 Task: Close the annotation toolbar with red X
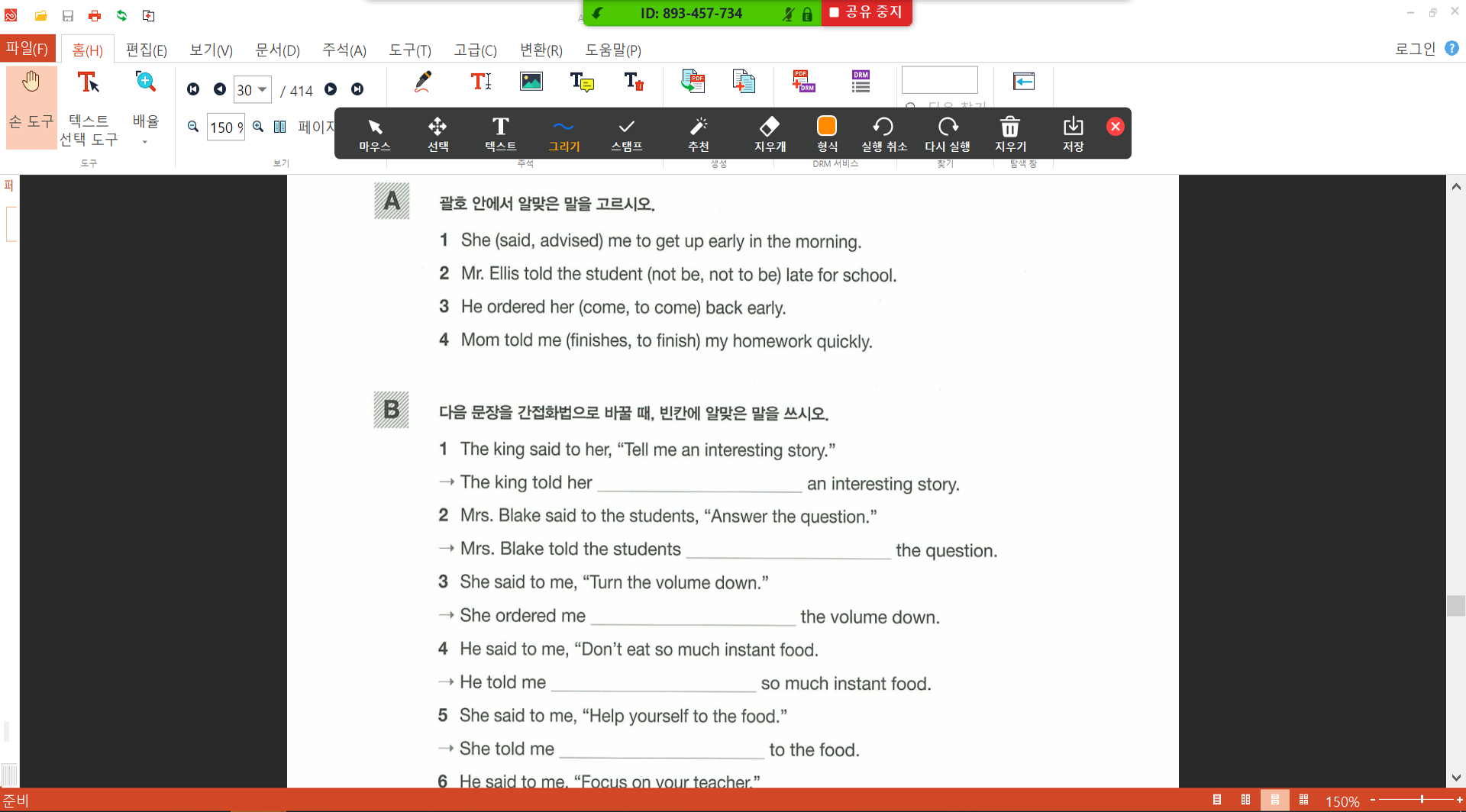tap(1116, 127)
